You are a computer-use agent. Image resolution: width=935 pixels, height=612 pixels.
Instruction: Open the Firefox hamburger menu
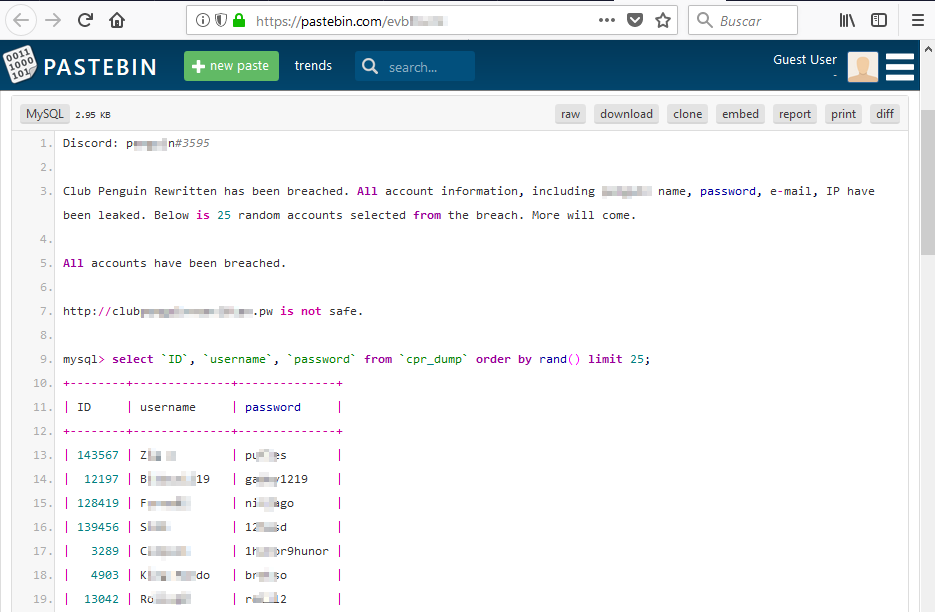coord(917,20)
